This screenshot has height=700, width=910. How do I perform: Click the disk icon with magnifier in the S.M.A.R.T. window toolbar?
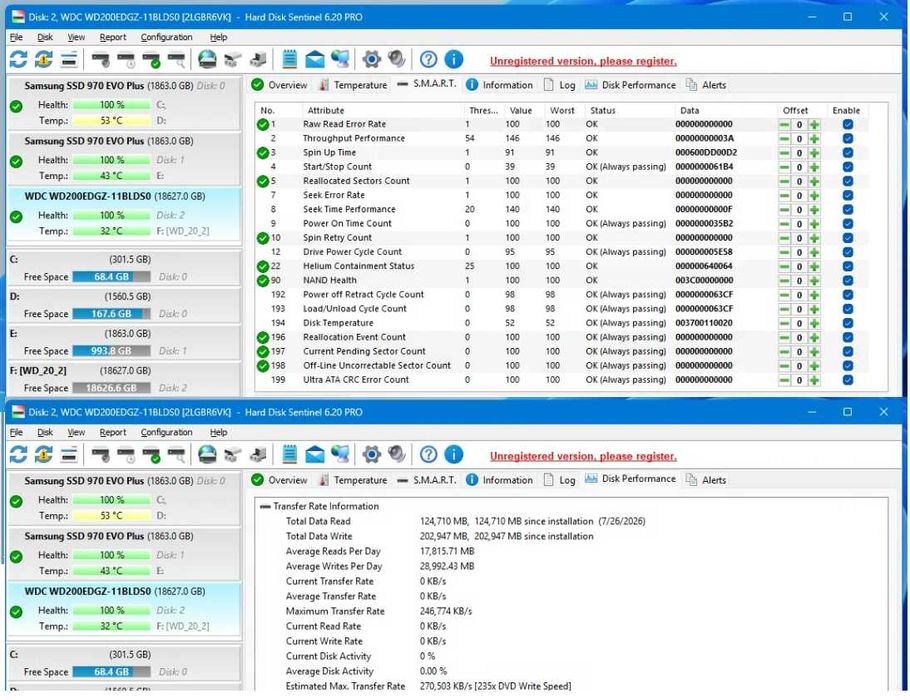(x=176, y=59)
